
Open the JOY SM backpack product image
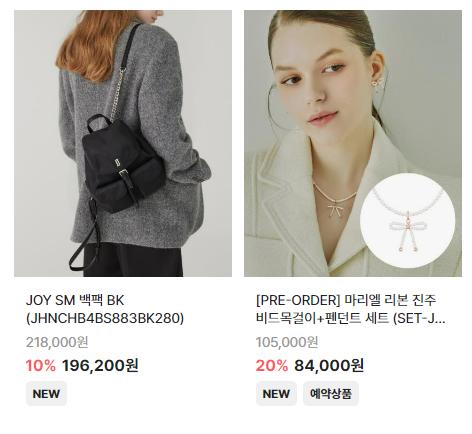pyautogui.click(x=123, y=143)
